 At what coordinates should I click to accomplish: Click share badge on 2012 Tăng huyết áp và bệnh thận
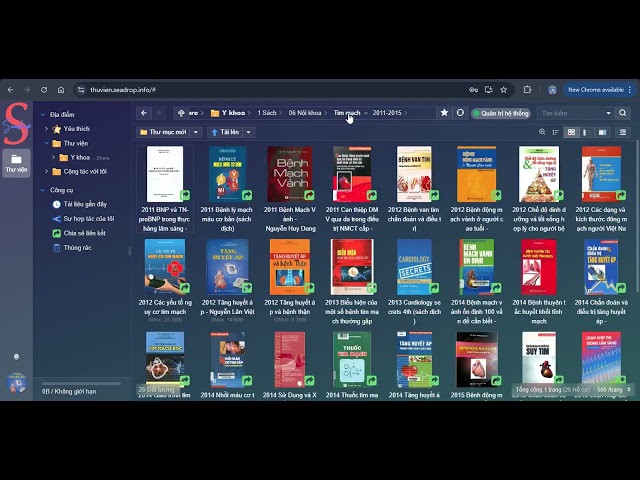(309, 288)
